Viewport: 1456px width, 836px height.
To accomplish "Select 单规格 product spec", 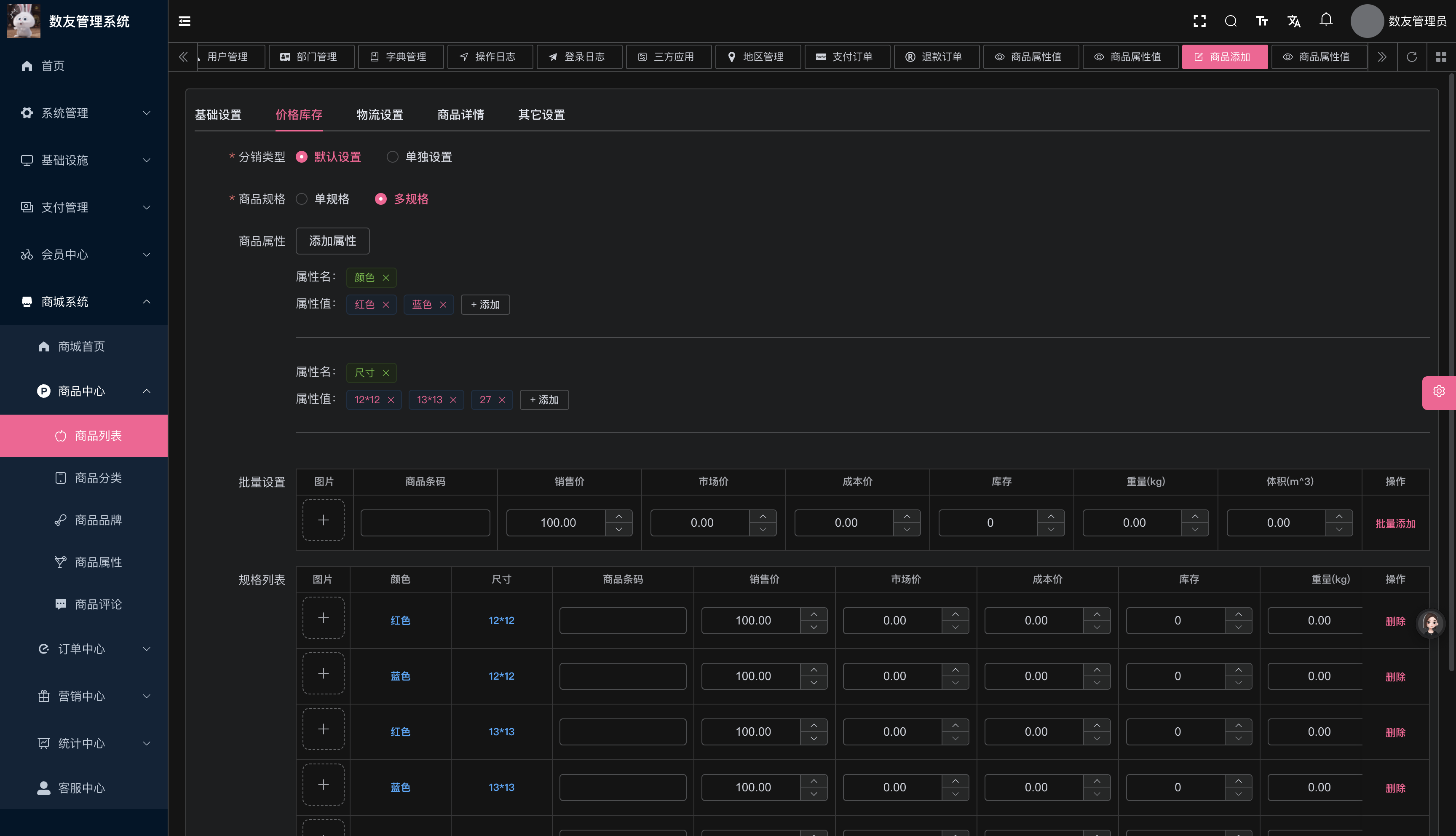I will click(x=323, y=199).
